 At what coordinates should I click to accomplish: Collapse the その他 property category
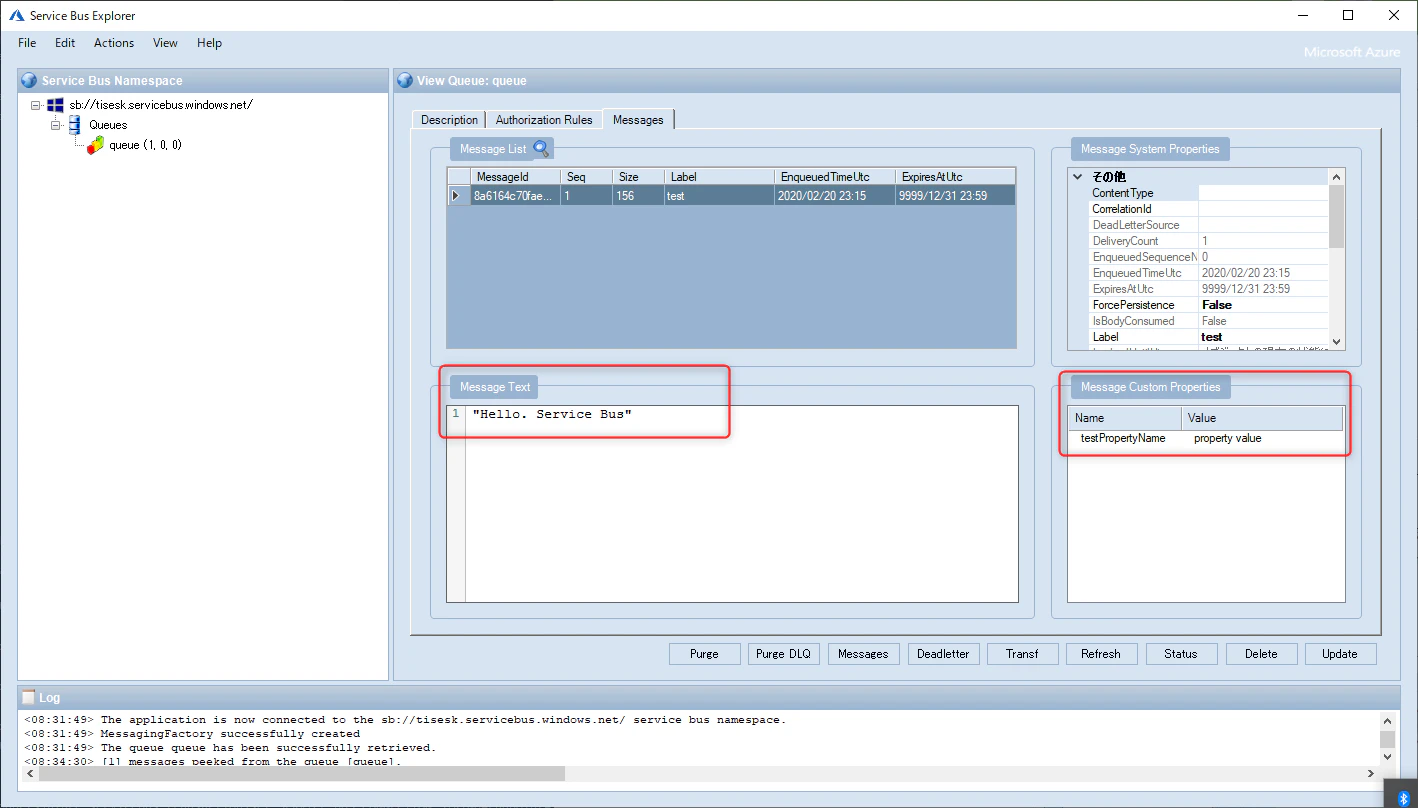1078,177
